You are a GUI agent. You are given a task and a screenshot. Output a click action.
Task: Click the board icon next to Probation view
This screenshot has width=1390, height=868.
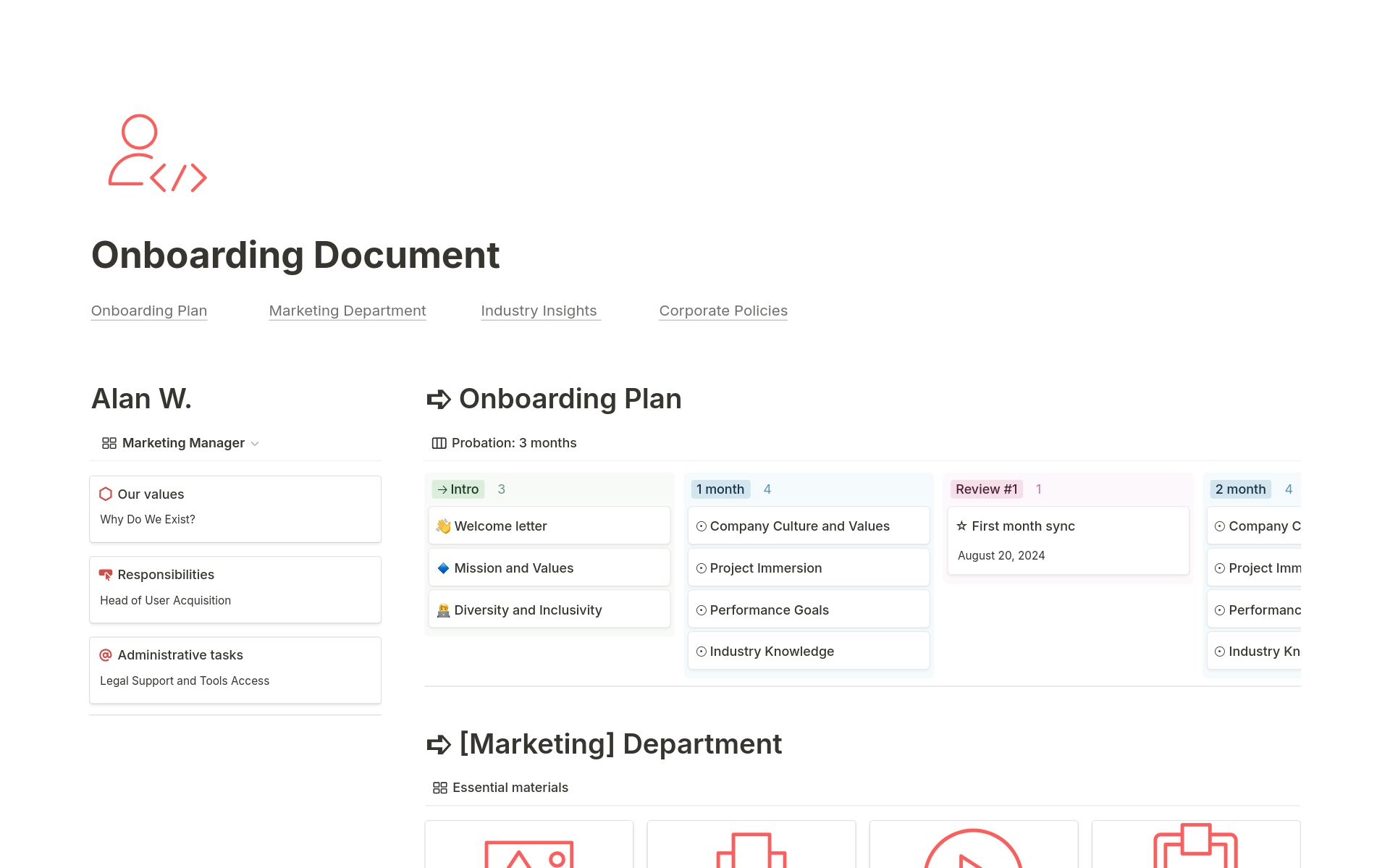pyautogui.click(x=439, y=443)
